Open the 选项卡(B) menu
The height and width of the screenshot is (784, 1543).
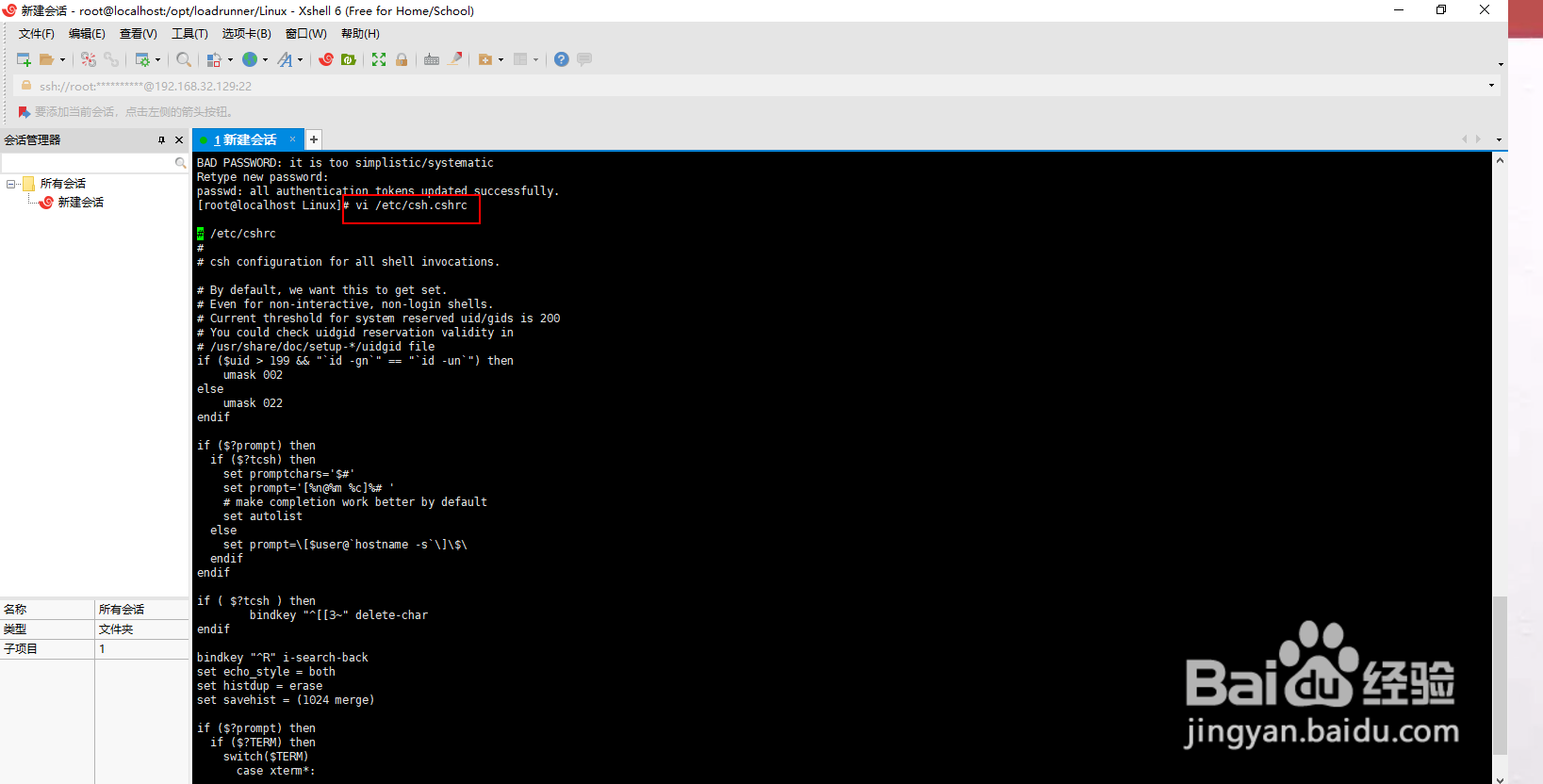246,34
